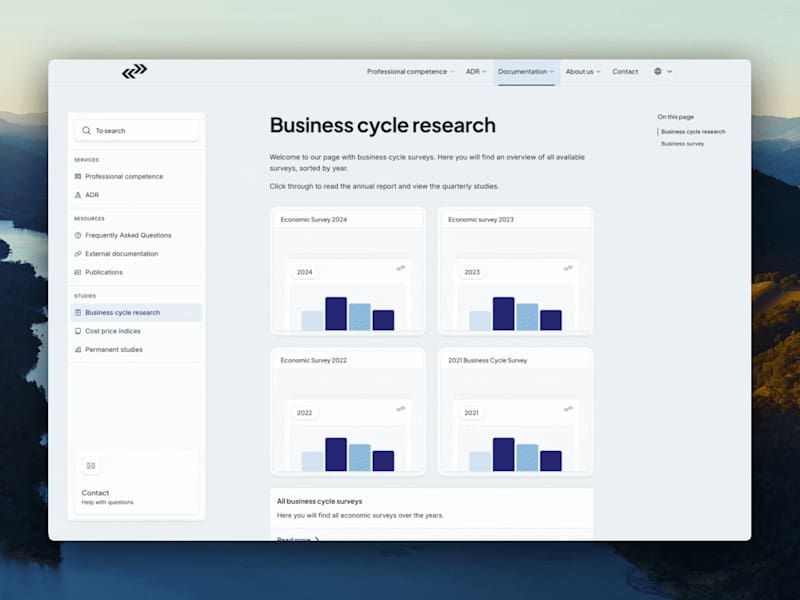This screenshot has height=600, width=800.
Task: Open Contact in the top navigation
Action: pyautogui.click(x=625, y=72)
